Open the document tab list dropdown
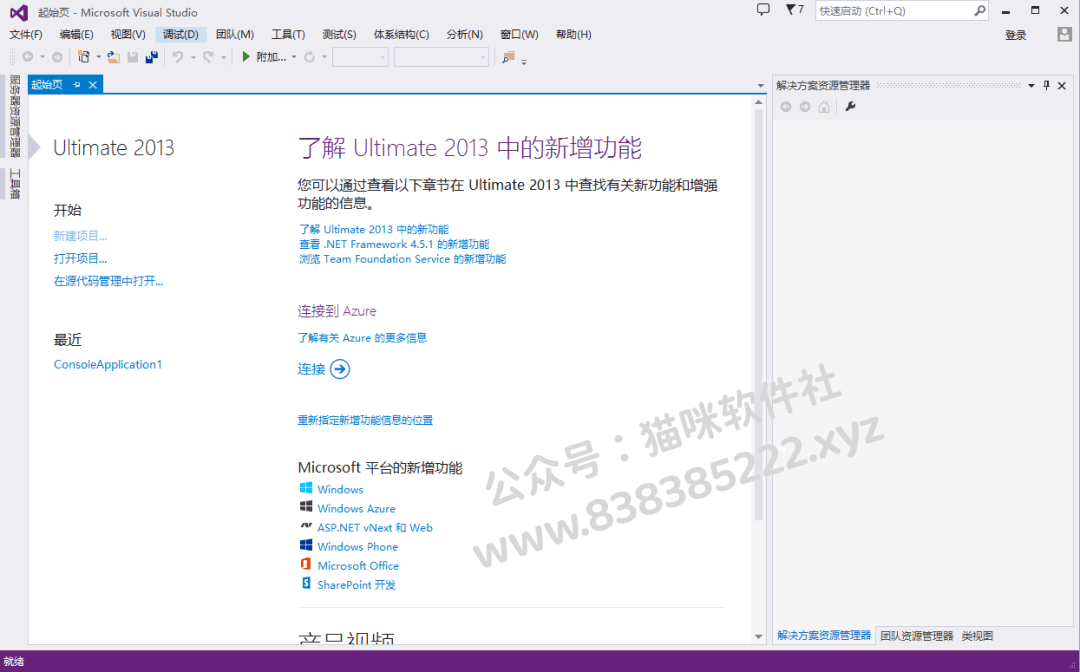1080x672 pixels. pos(760,86)
